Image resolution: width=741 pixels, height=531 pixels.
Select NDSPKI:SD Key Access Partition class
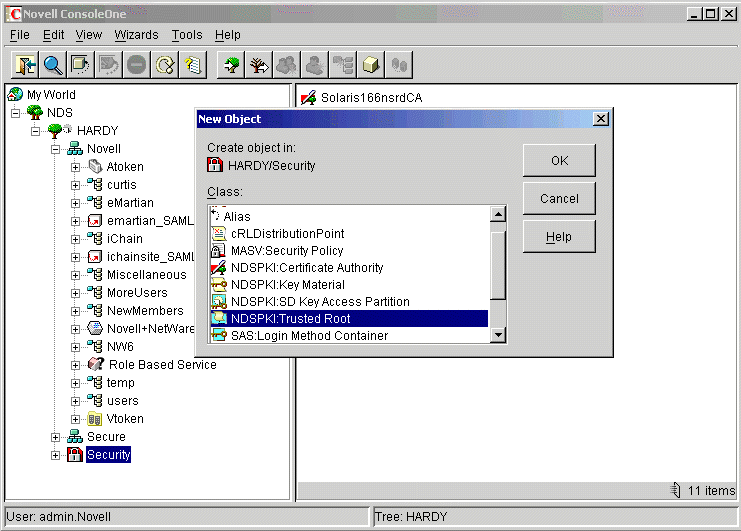(x=349, y=301)
